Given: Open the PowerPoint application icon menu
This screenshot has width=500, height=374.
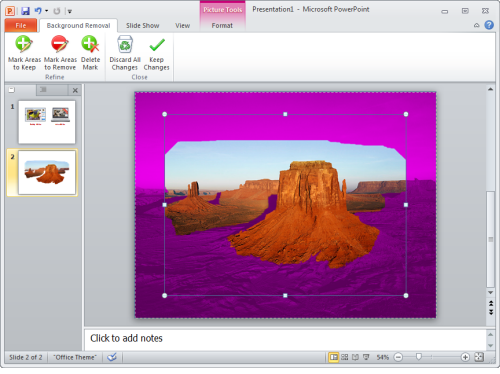Looking at the screenshot, I should tap(10, 11).
